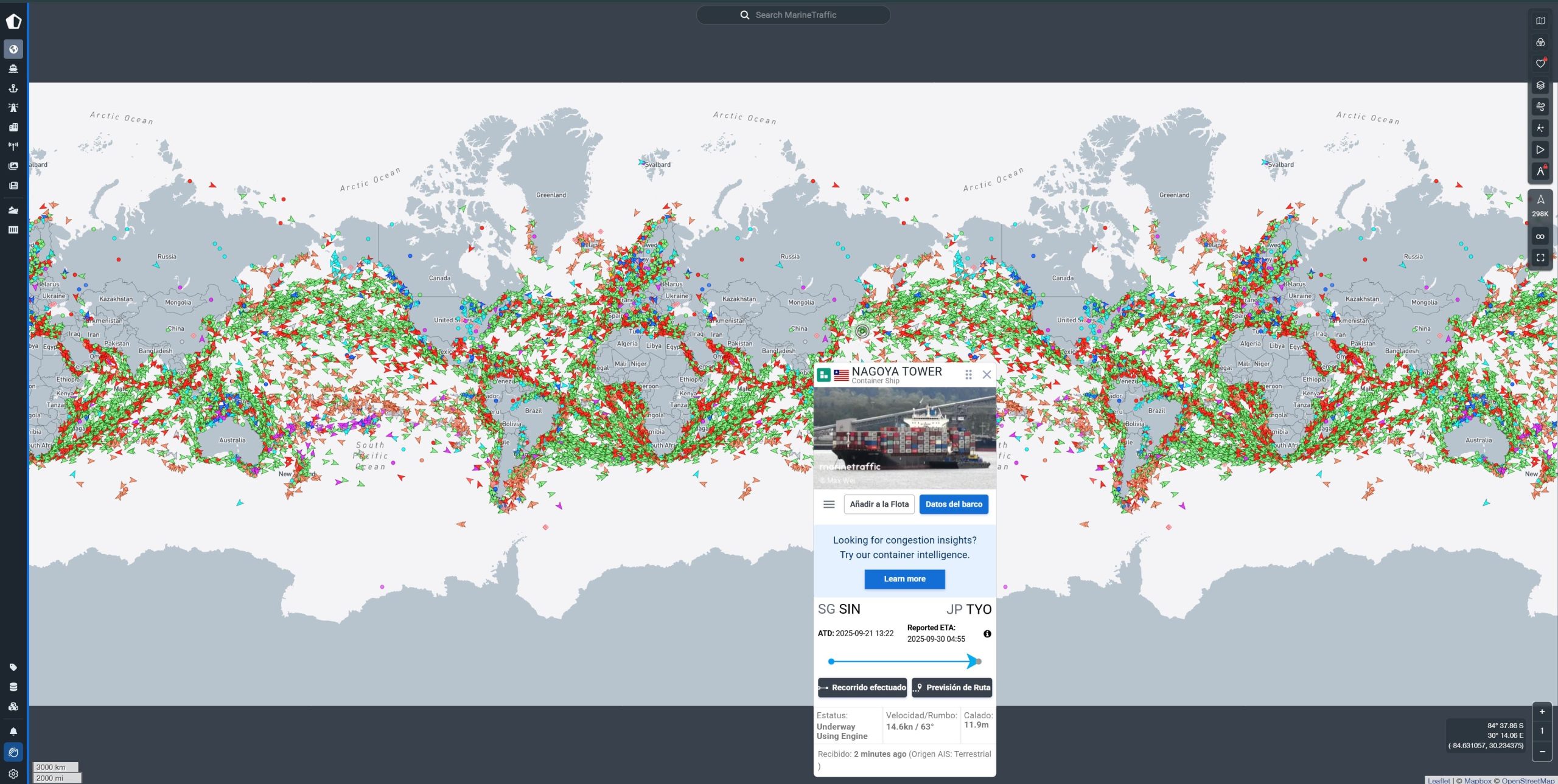Open the vessels ship icon in sidebar
The image size is (1558, 784).
(13, 69)
